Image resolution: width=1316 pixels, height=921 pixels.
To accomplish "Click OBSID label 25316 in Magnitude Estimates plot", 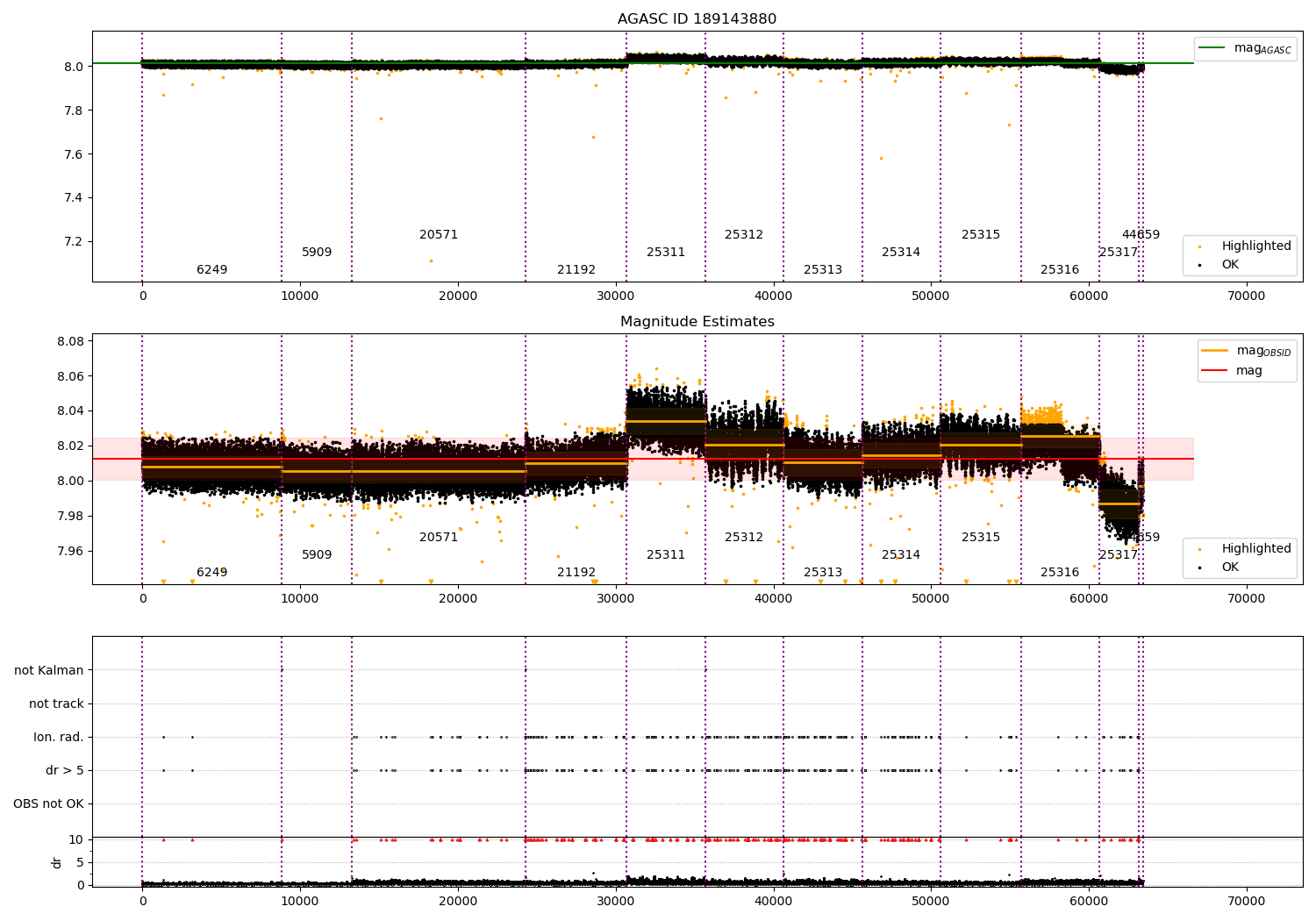I will pyautogui.click(x=1060, y=573).
